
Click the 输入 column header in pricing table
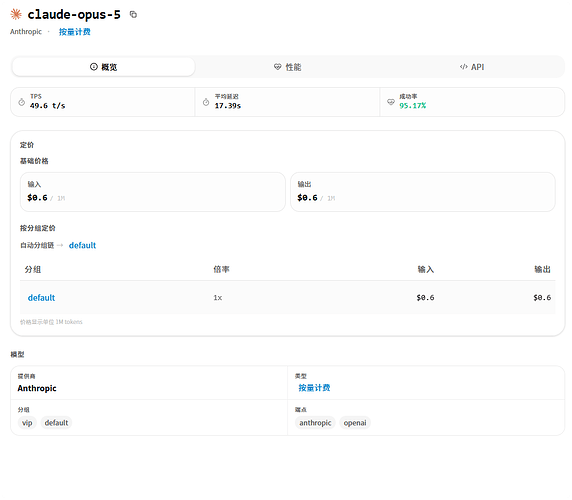(x=426, y=270)
